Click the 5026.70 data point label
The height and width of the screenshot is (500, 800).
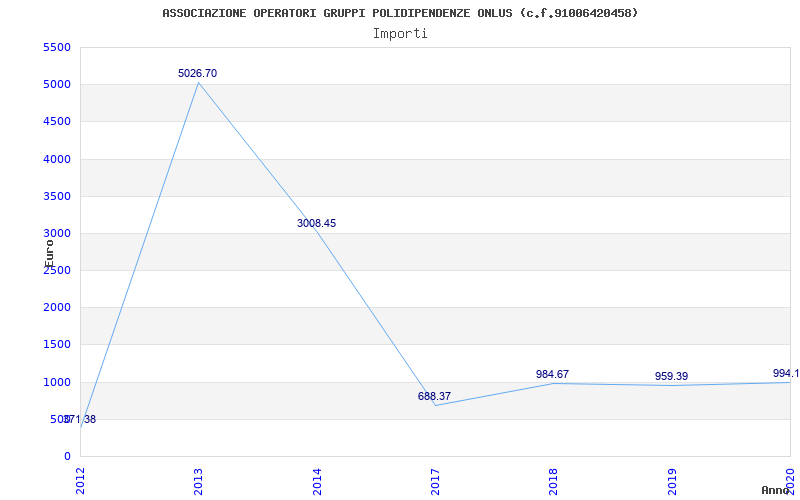(197, 73)
